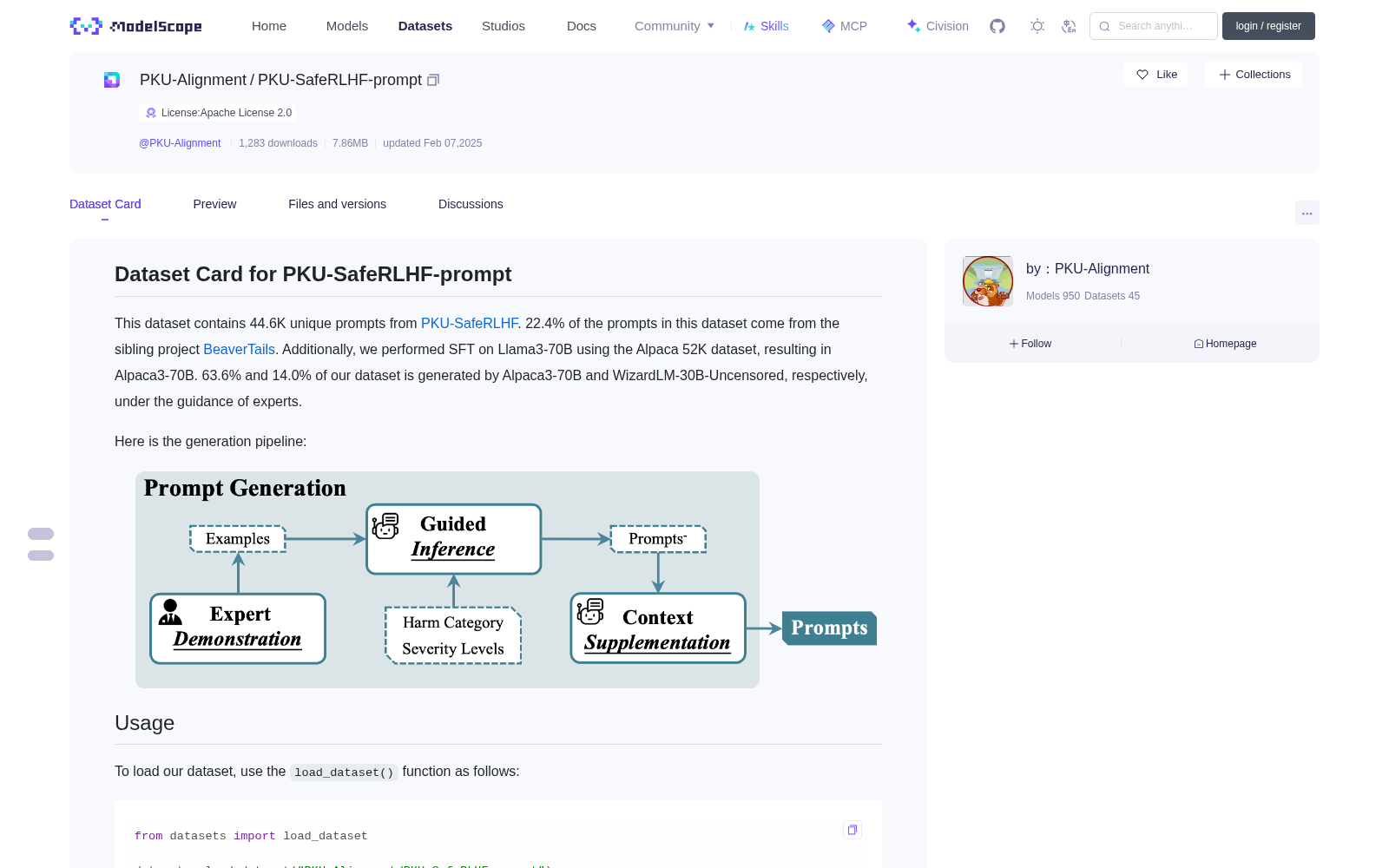Open the Files and versions tab

pos(337,204)
